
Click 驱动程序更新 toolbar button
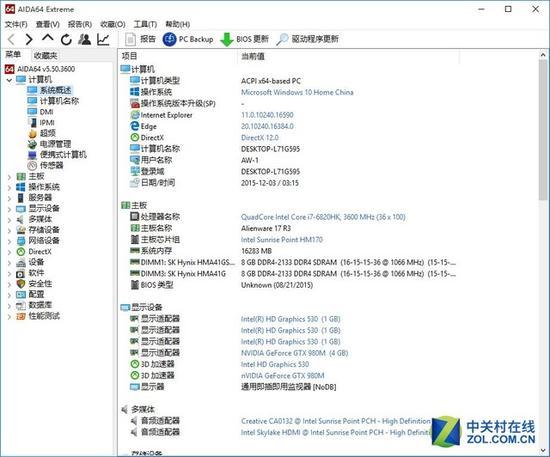307,39
